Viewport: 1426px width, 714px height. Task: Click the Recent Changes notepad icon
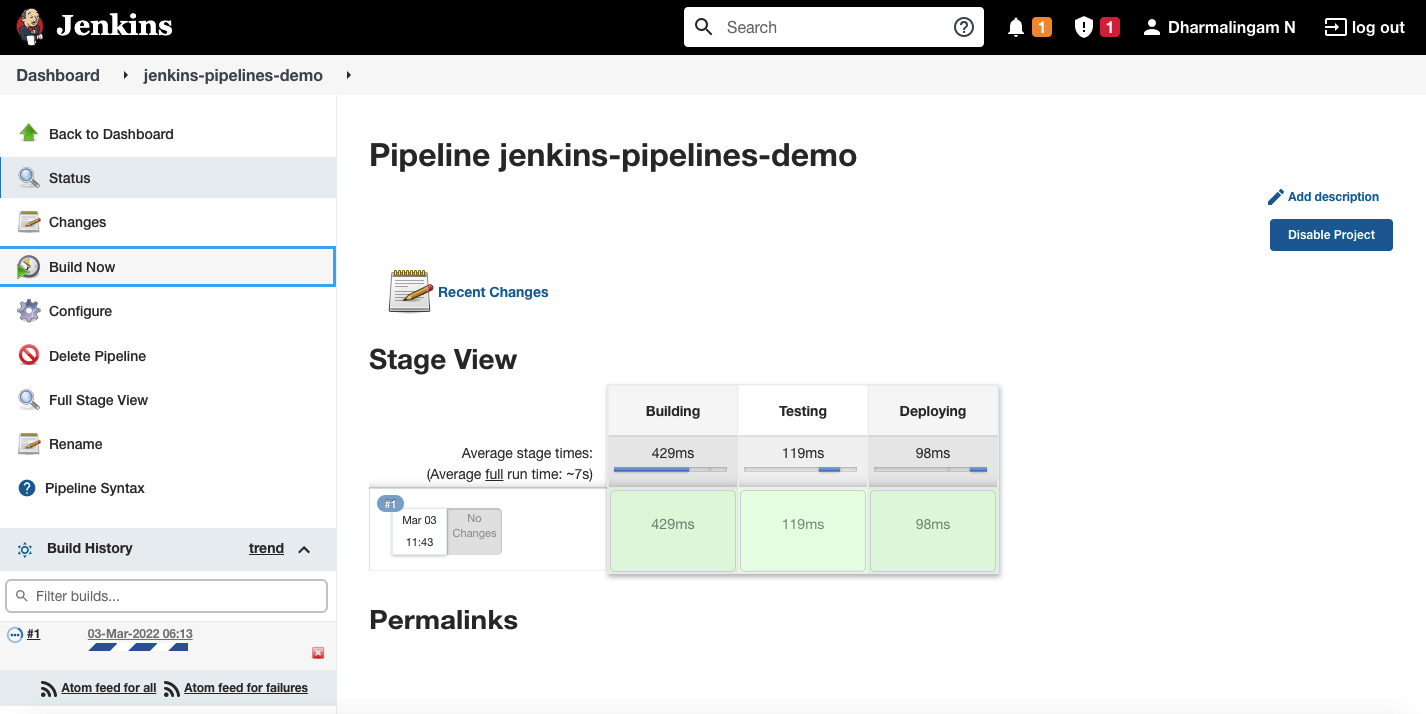410,291
